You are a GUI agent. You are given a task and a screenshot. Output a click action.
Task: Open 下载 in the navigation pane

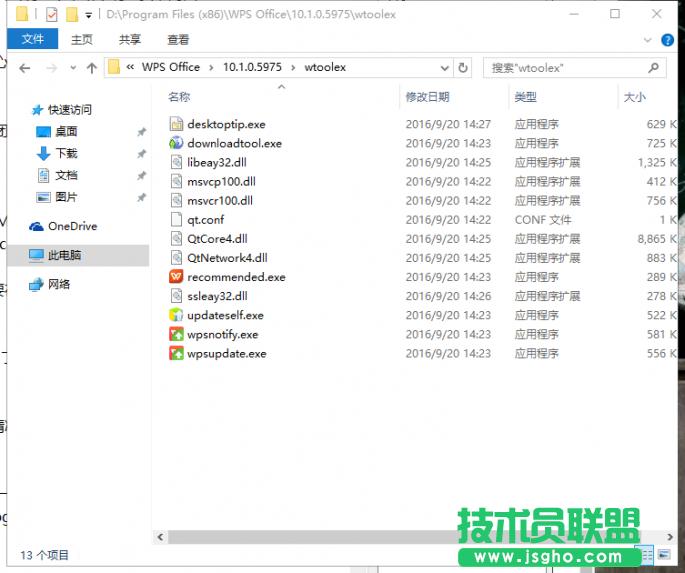coord(66,153)
